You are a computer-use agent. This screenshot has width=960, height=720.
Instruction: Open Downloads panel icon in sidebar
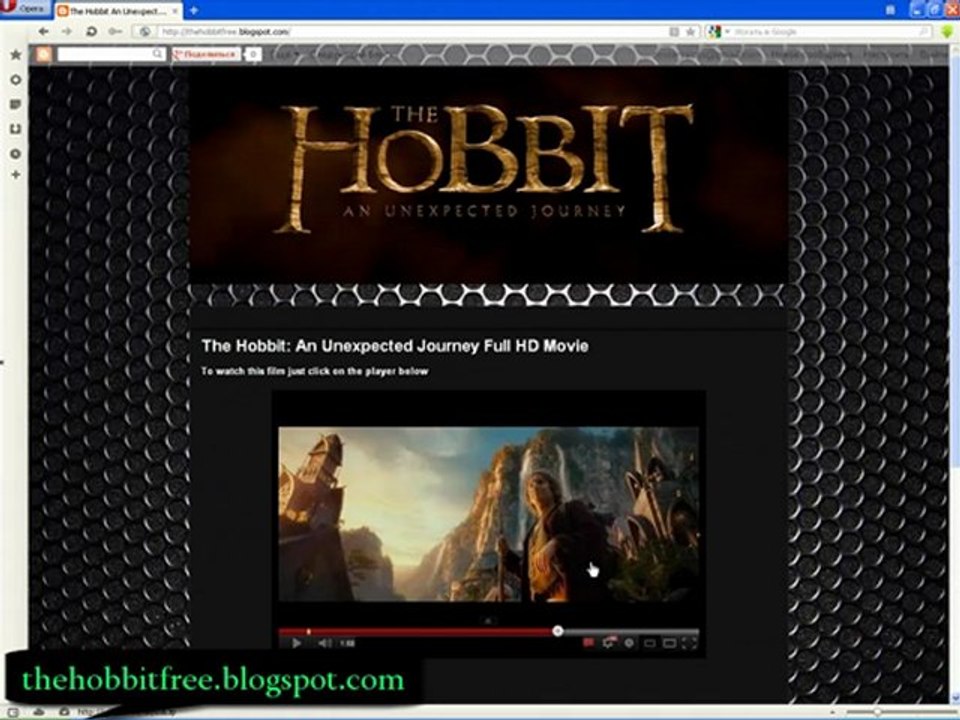point(16,129)
